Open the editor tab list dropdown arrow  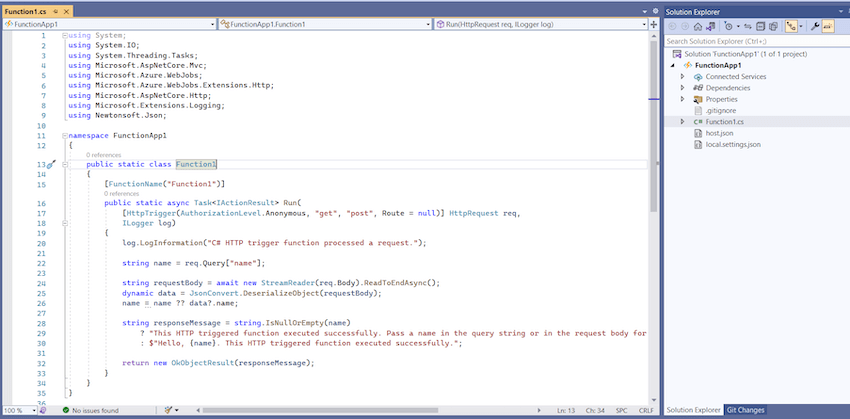click(x=645, y=11)
